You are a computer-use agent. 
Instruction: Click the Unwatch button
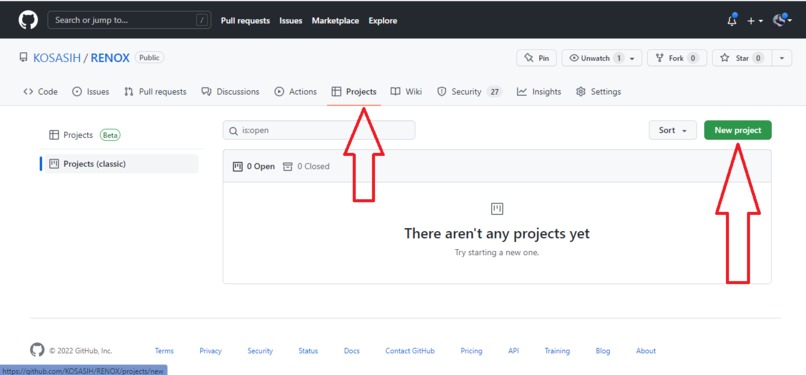(x=601, y=58)
